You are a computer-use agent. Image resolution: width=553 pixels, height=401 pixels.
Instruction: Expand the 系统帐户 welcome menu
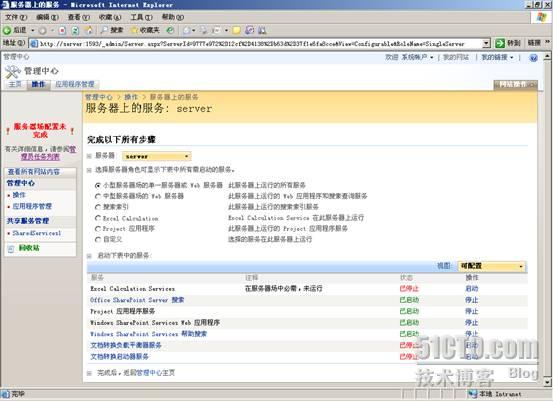click(x=418, y=57)
